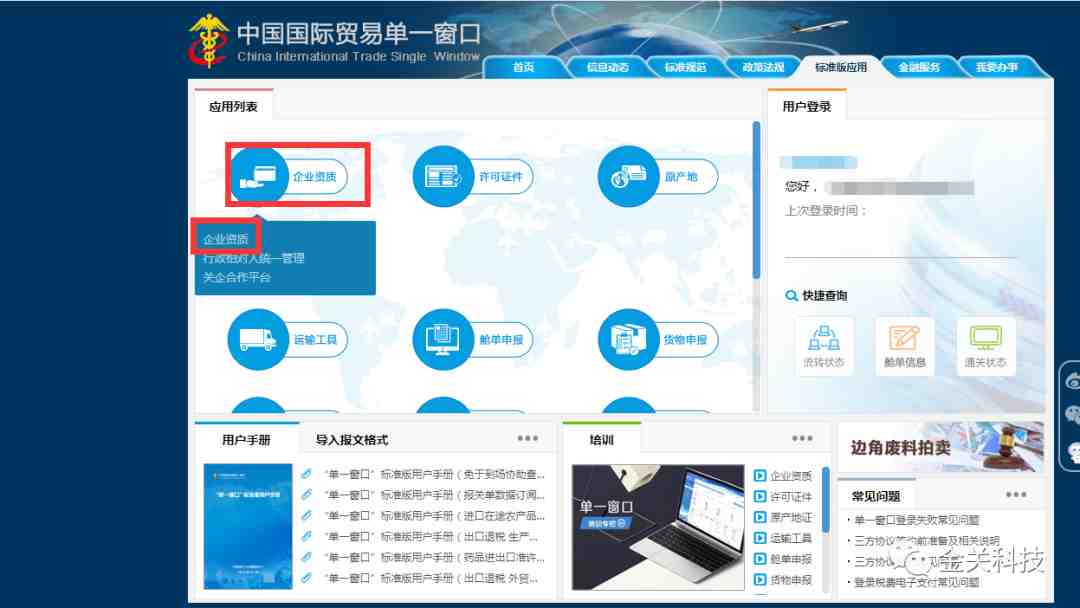This screenshot has height=608, width=1080.
Task: Click the 流转状态 quick query icon
Action: tap(823, 345)
